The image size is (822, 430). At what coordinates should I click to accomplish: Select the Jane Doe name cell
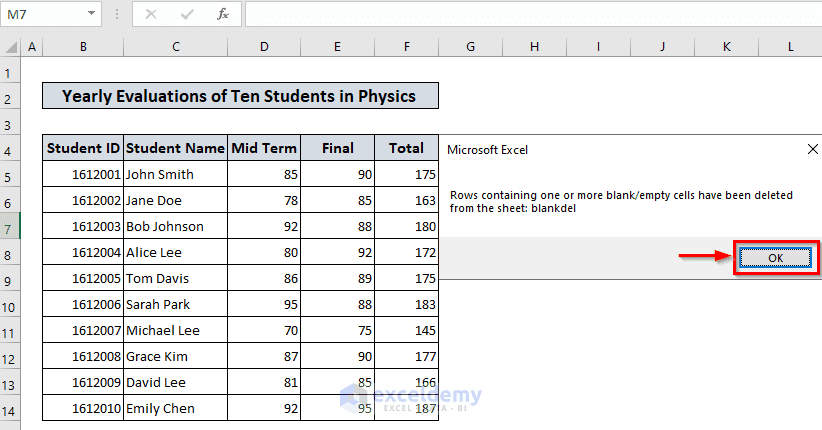tap(176, 200)
